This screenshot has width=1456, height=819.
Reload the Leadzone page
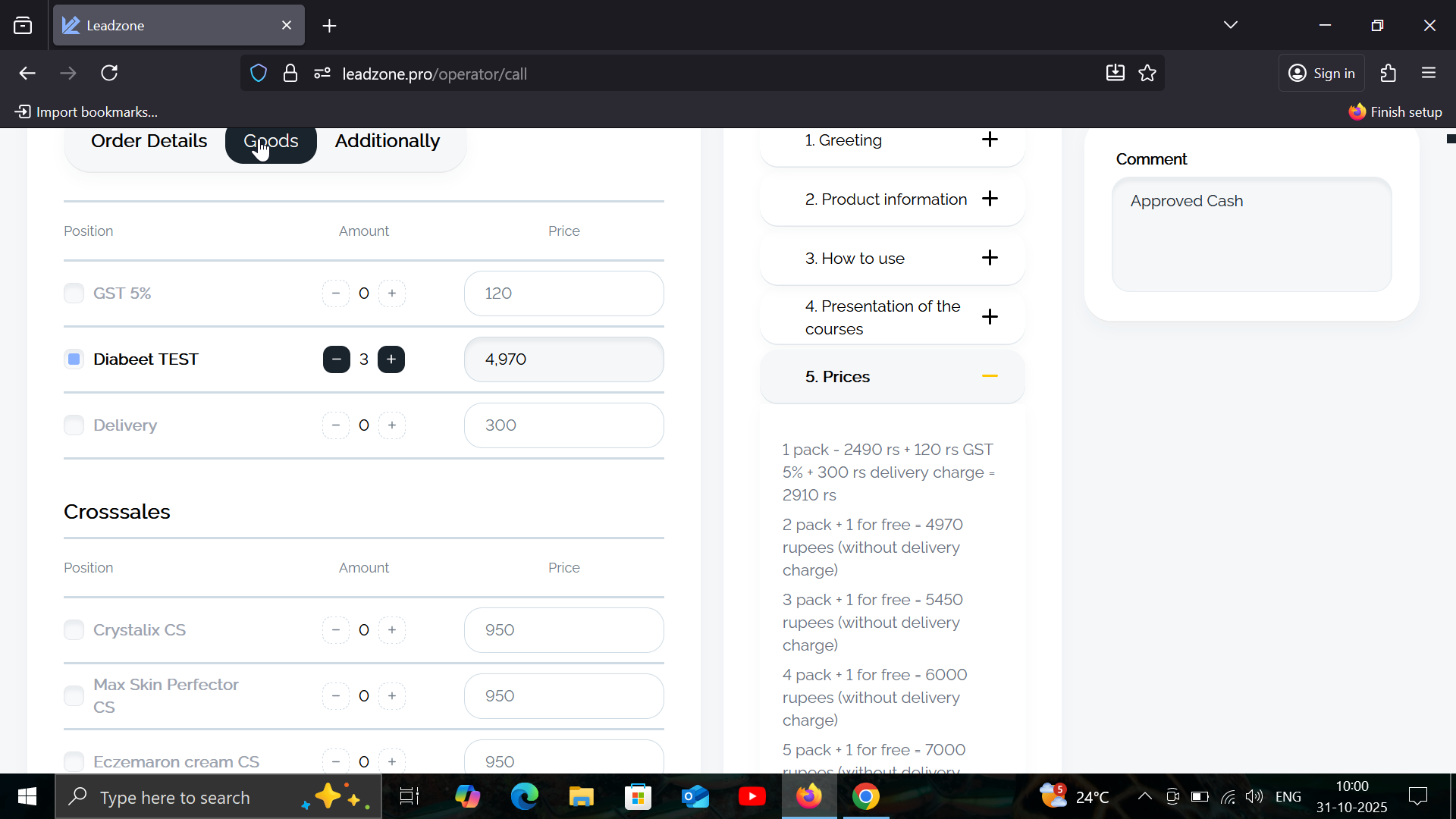(x=110, y=74)
